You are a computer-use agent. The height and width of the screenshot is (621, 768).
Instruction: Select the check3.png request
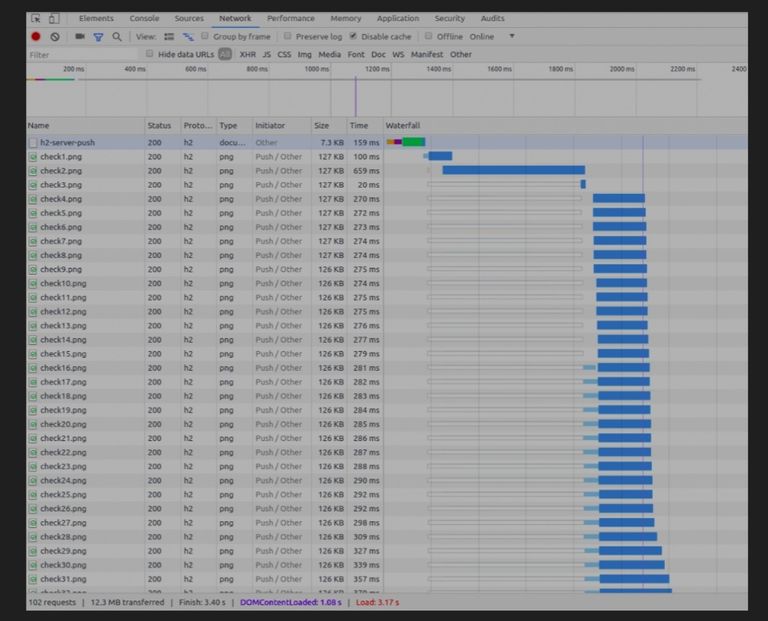click(x=387, y=185)
